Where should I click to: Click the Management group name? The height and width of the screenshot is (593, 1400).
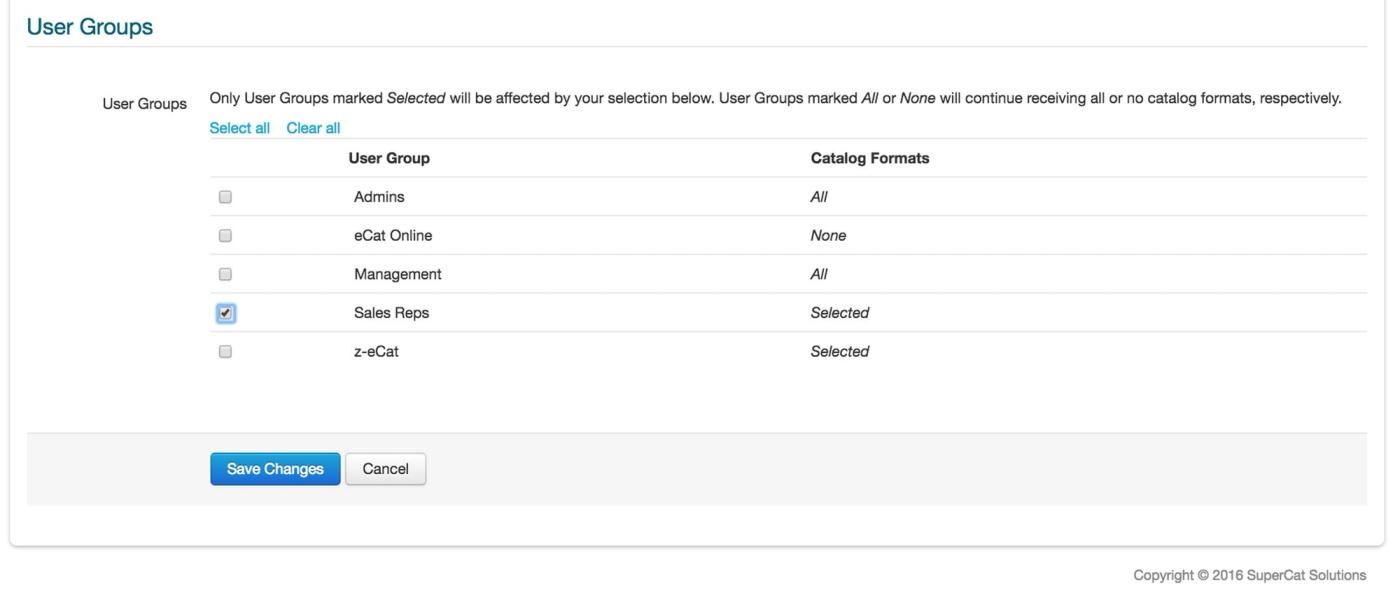click(x=397, y=274)
